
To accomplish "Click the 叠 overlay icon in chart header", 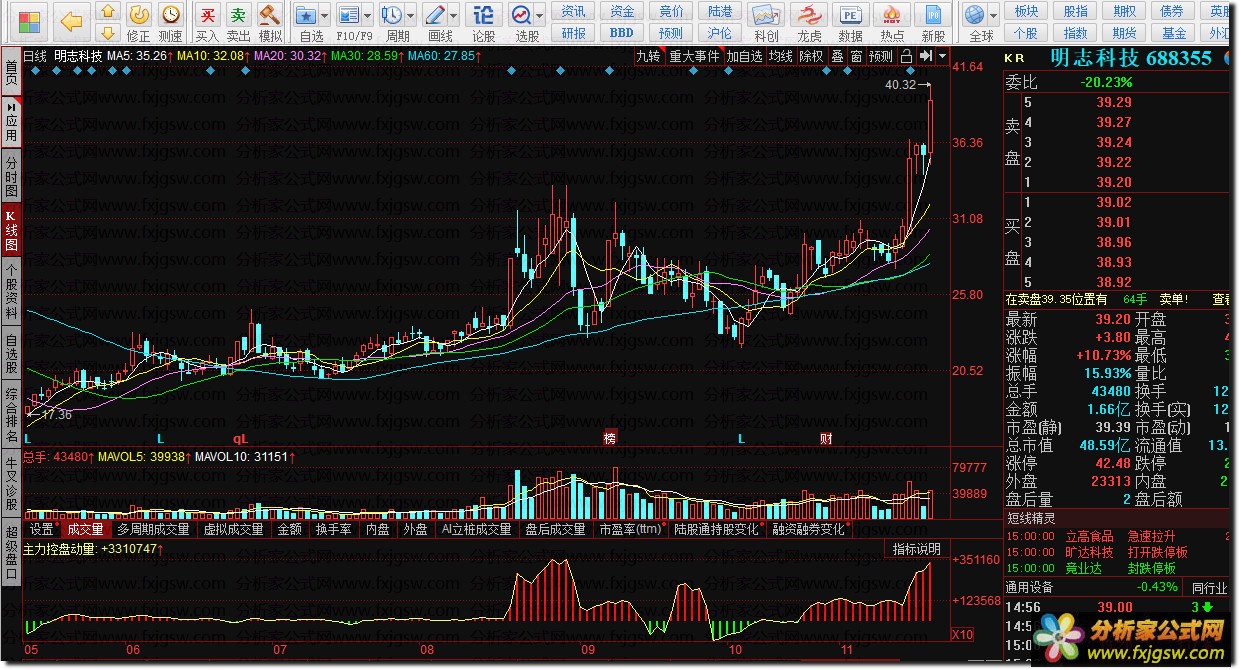I will tap(837, 56).
